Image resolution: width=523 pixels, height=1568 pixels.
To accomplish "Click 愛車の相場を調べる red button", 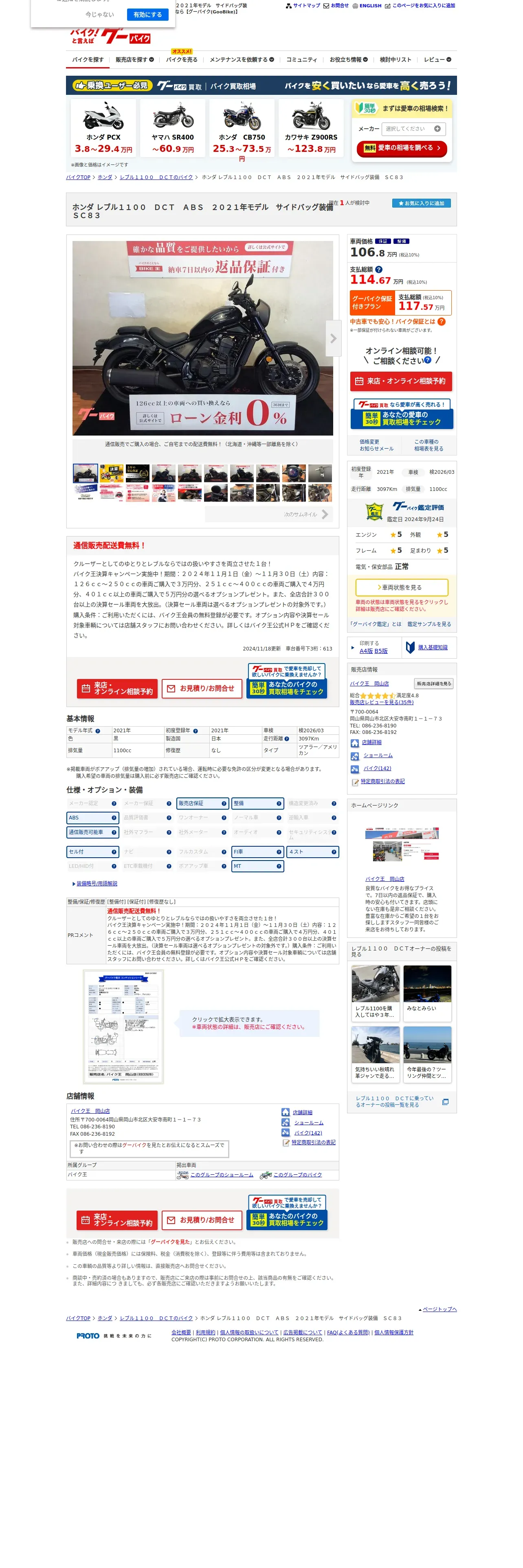I will pyautogui.click(x=402, y=149).
